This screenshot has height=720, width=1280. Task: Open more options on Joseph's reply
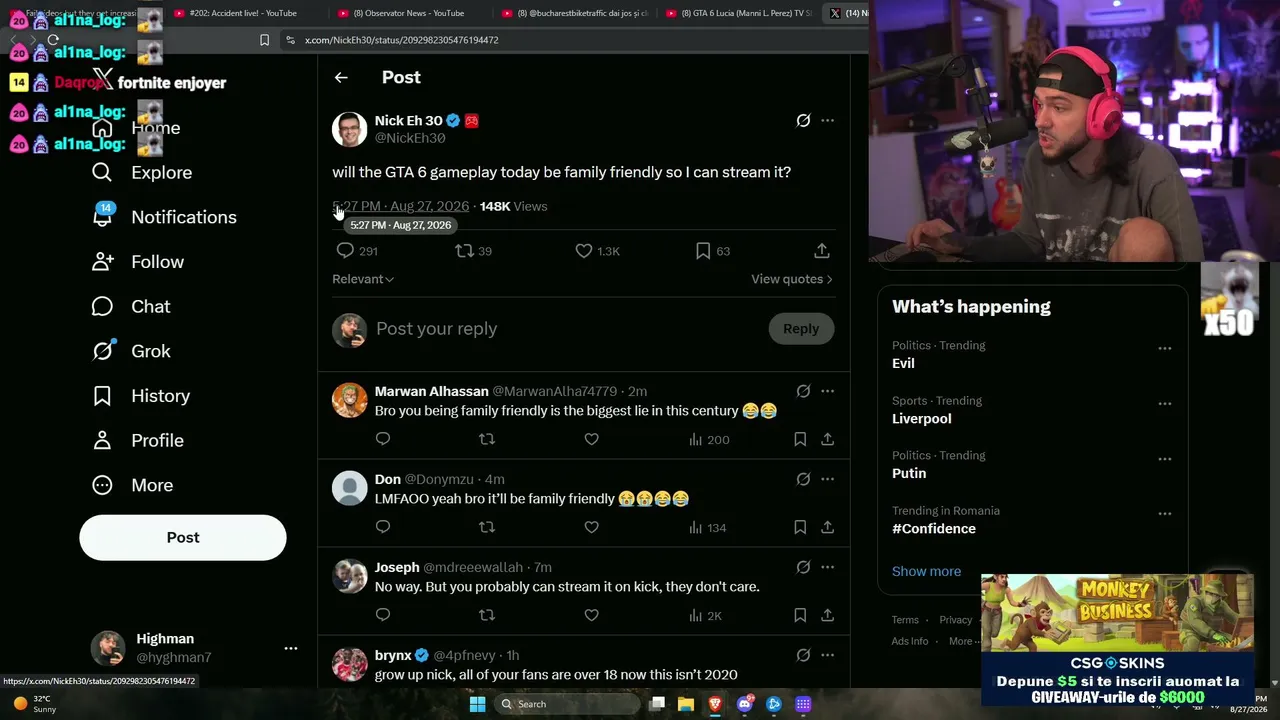click(x=827, y=567)
